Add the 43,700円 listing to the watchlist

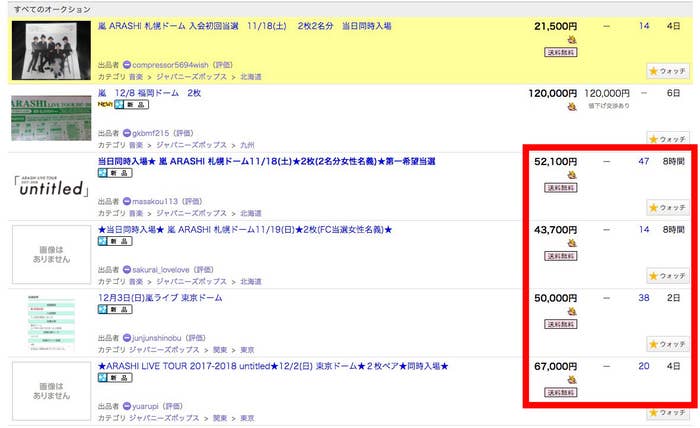[x=667, y=276]
